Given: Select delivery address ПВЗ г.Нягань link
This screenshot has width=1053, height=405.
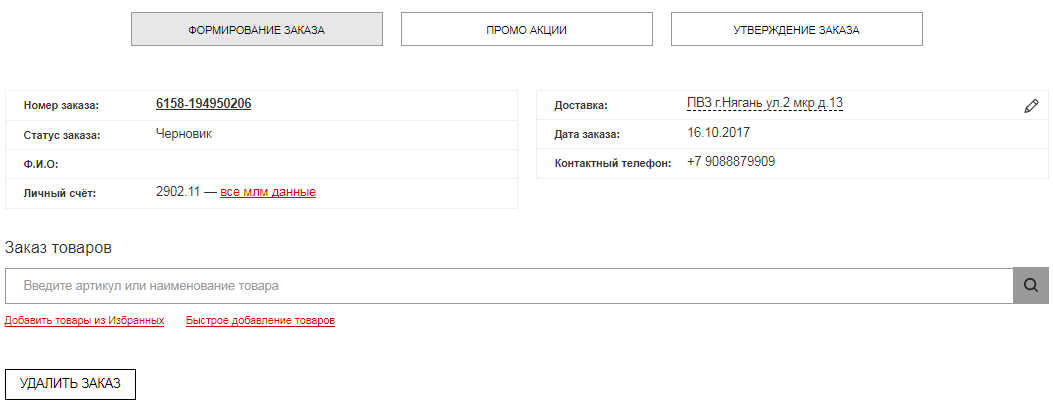Looking at the screenshot, I should (x=765, y=103).
